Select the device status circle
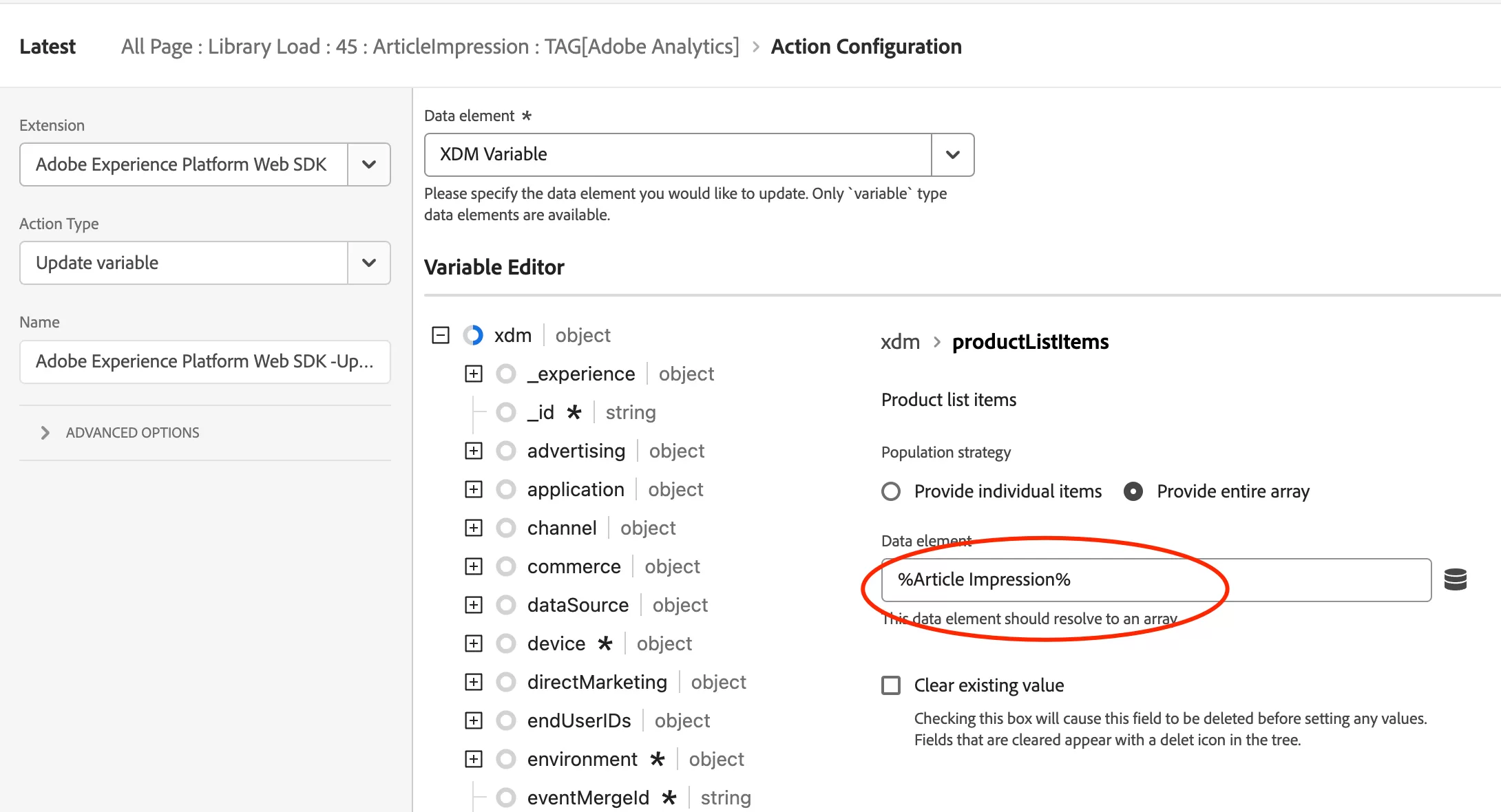This screenshot has height=812, width=1501. [x=506, y=643]
